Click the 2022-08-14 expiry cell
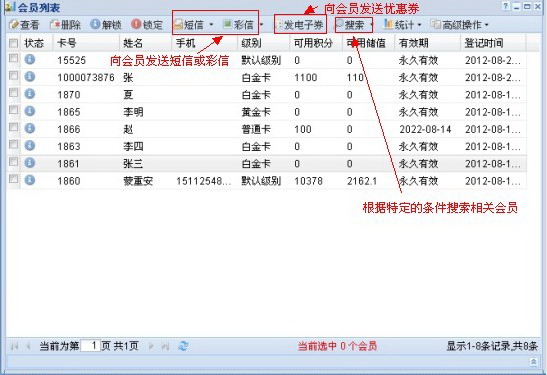547x375 pixels. 425,129
